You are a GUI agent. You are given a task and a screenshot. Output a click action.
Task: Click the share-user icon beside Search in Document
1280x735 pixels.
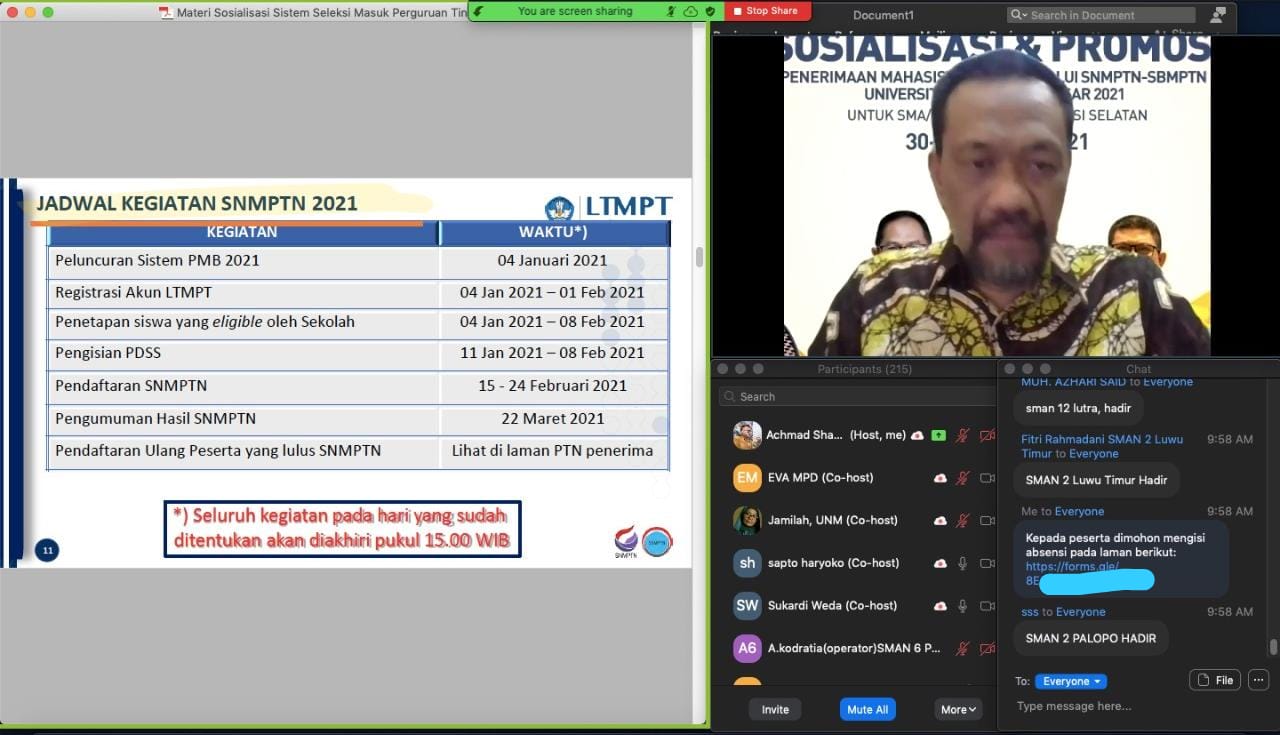pos(1218,15)
